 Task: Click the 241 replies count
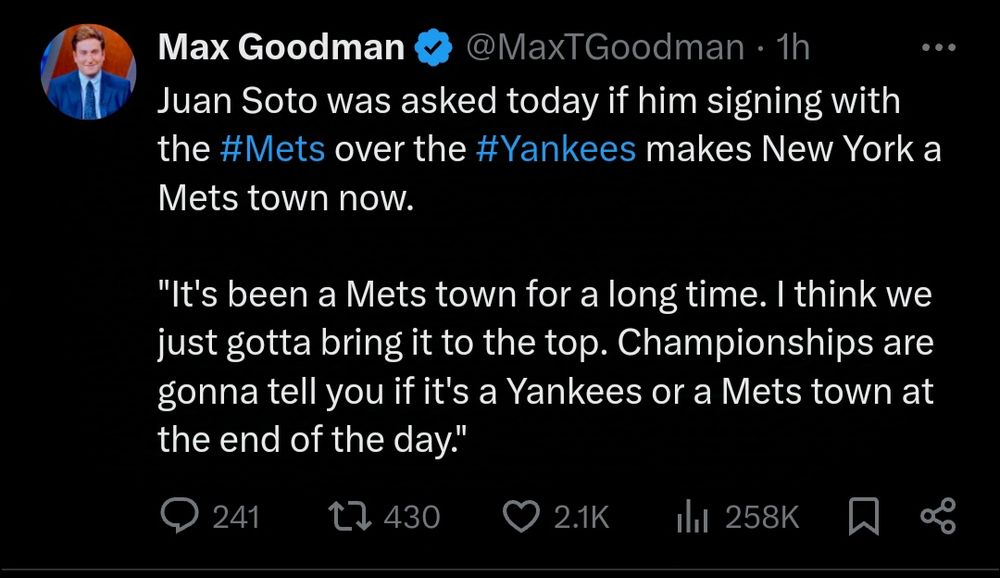(x=237, y=516)
